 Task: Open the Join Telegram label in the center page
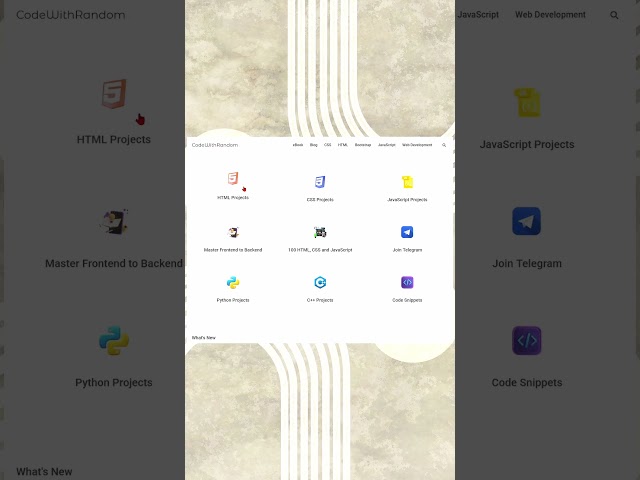pos(407,250)
